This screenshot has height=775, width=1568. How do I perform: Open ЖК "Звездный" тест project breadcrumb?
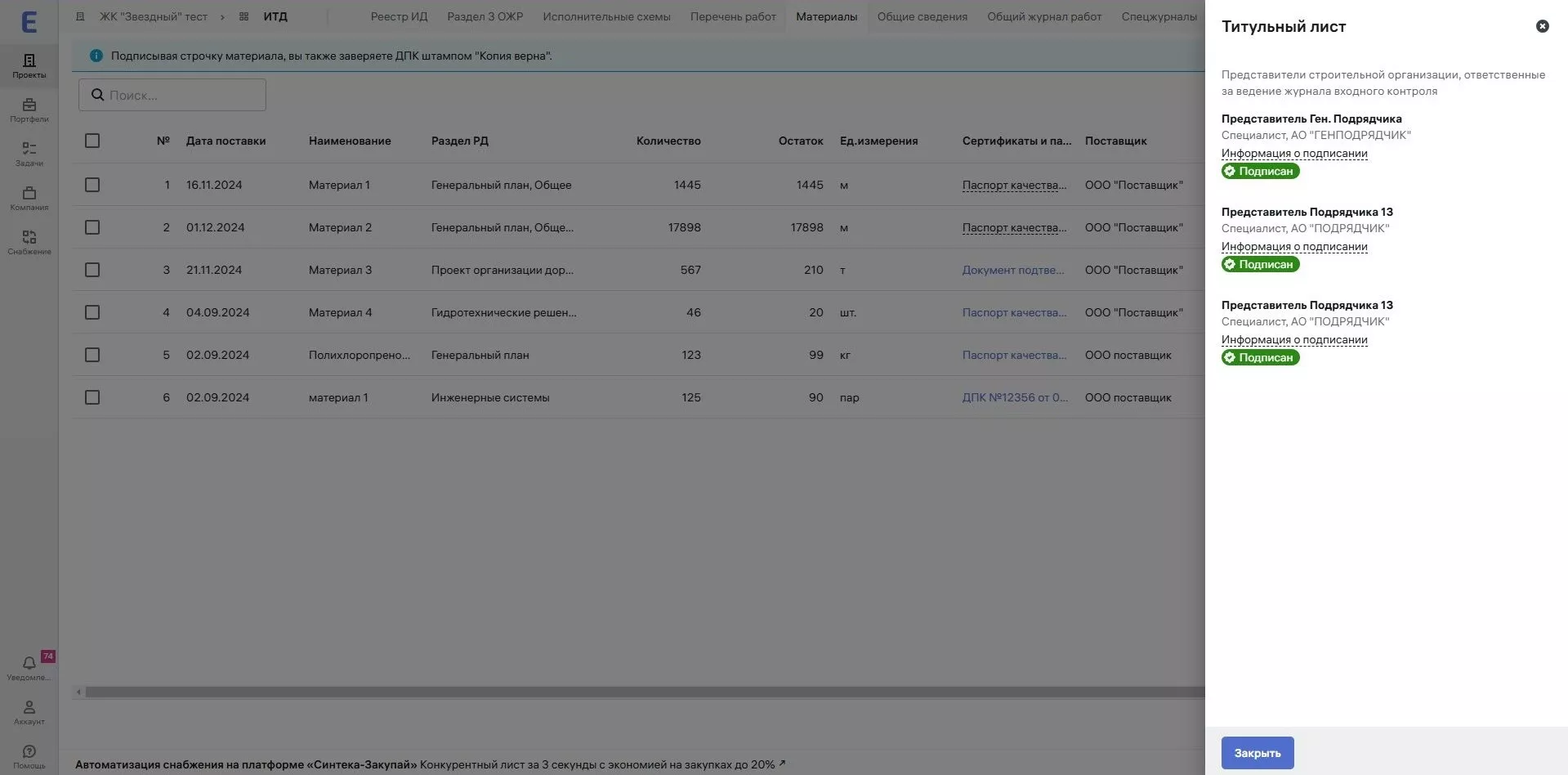click(x=153, y=16)
